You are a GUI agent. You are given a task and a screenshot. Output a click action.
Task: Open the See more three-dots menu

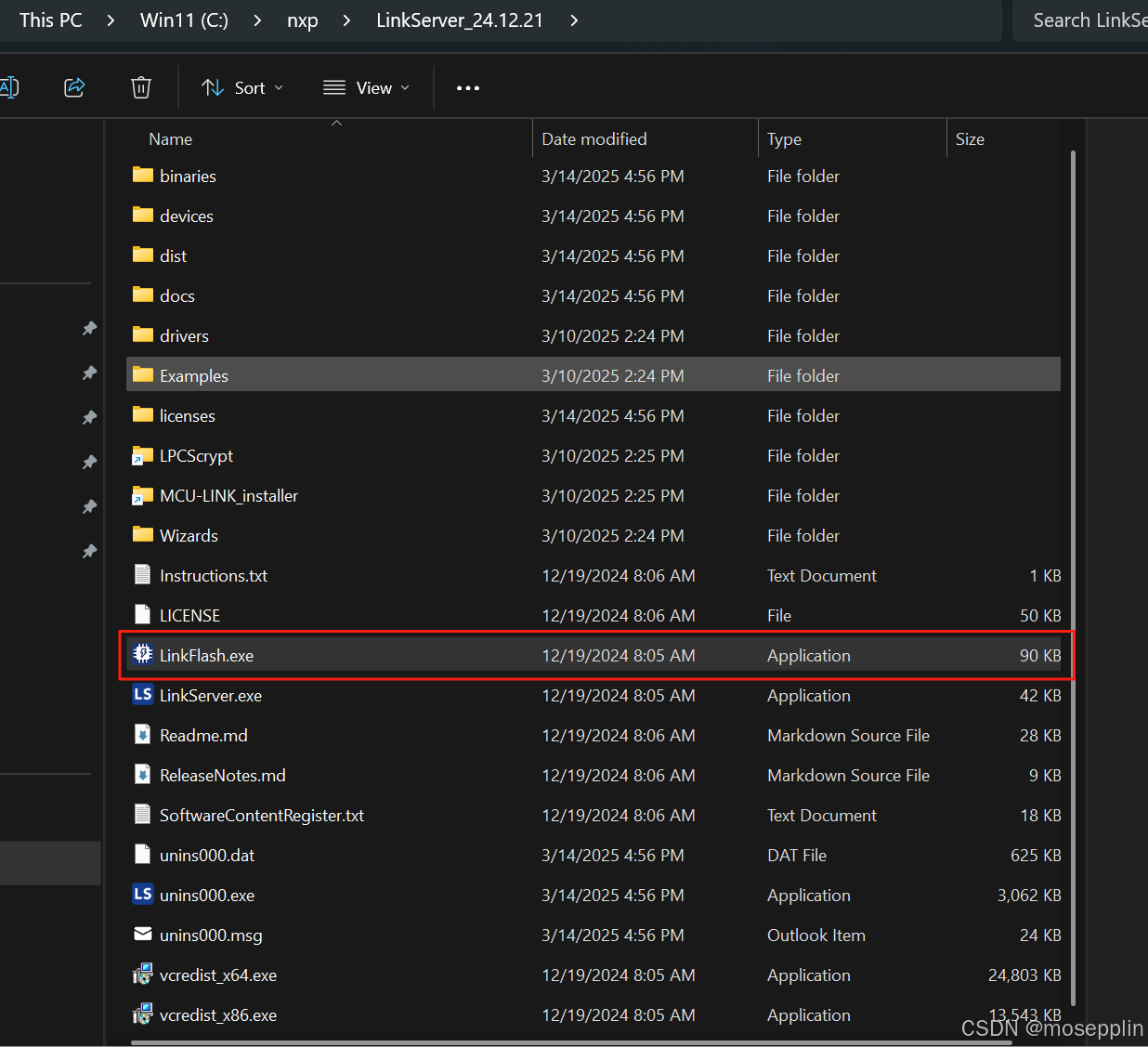point(468,87)
